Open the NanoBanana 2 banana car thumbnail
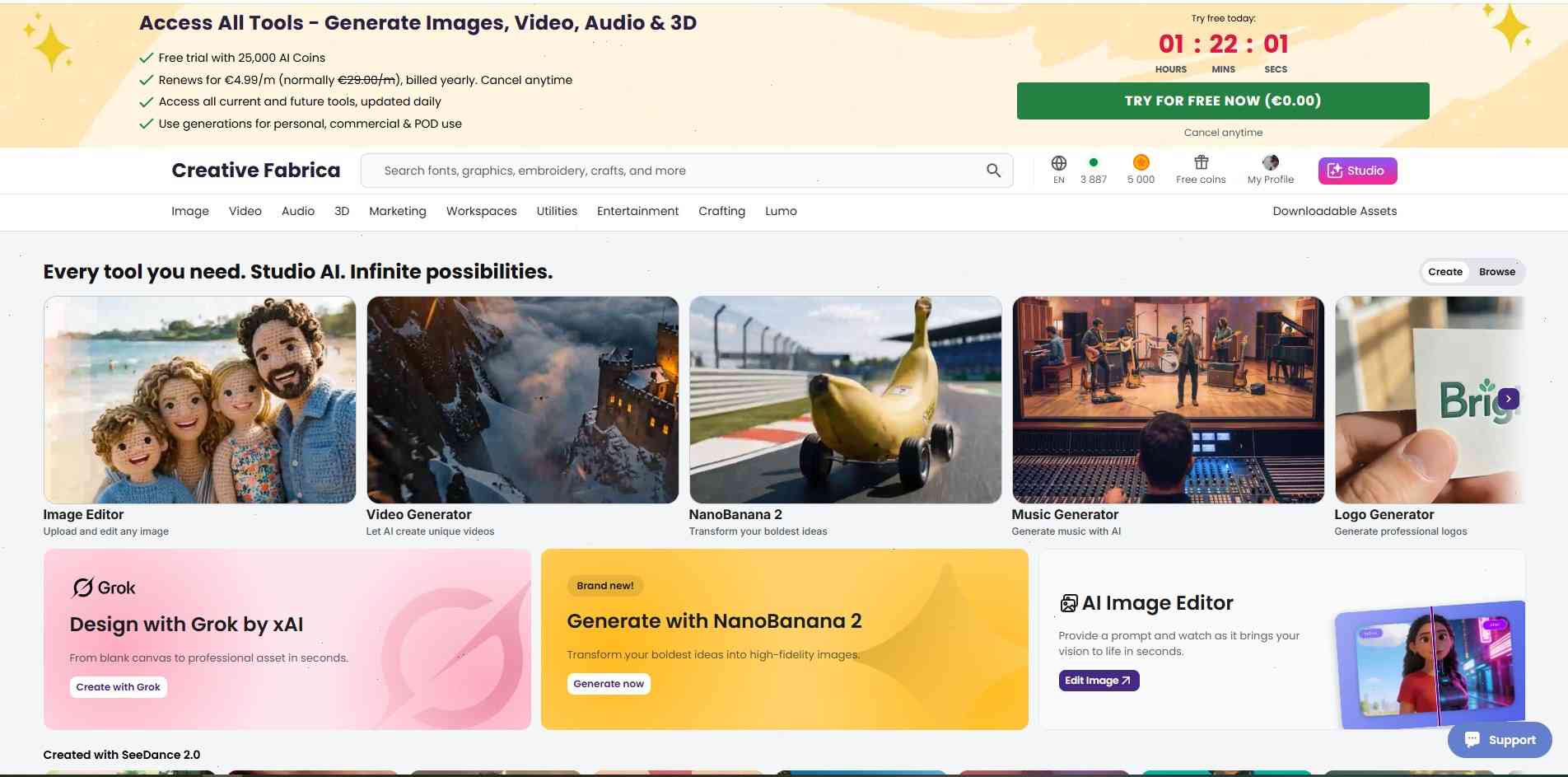1568x777 pixels. tap(845, 400)
